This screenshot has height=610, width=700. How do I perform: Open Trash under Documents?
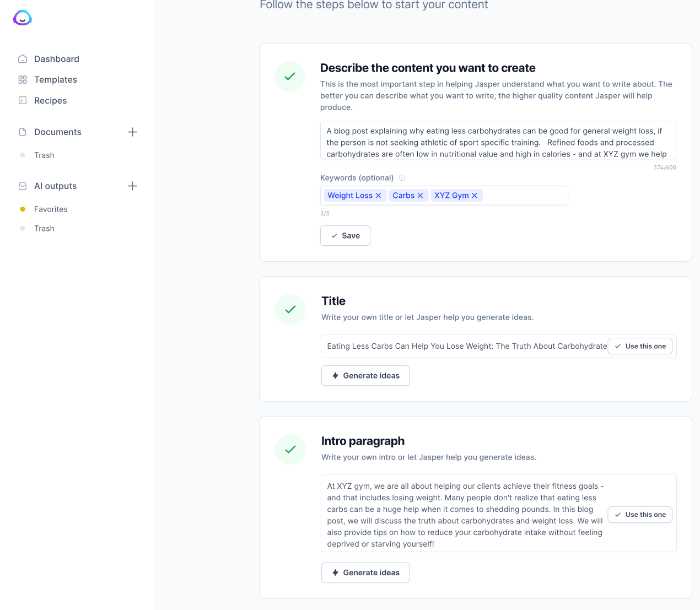[44, 155]
